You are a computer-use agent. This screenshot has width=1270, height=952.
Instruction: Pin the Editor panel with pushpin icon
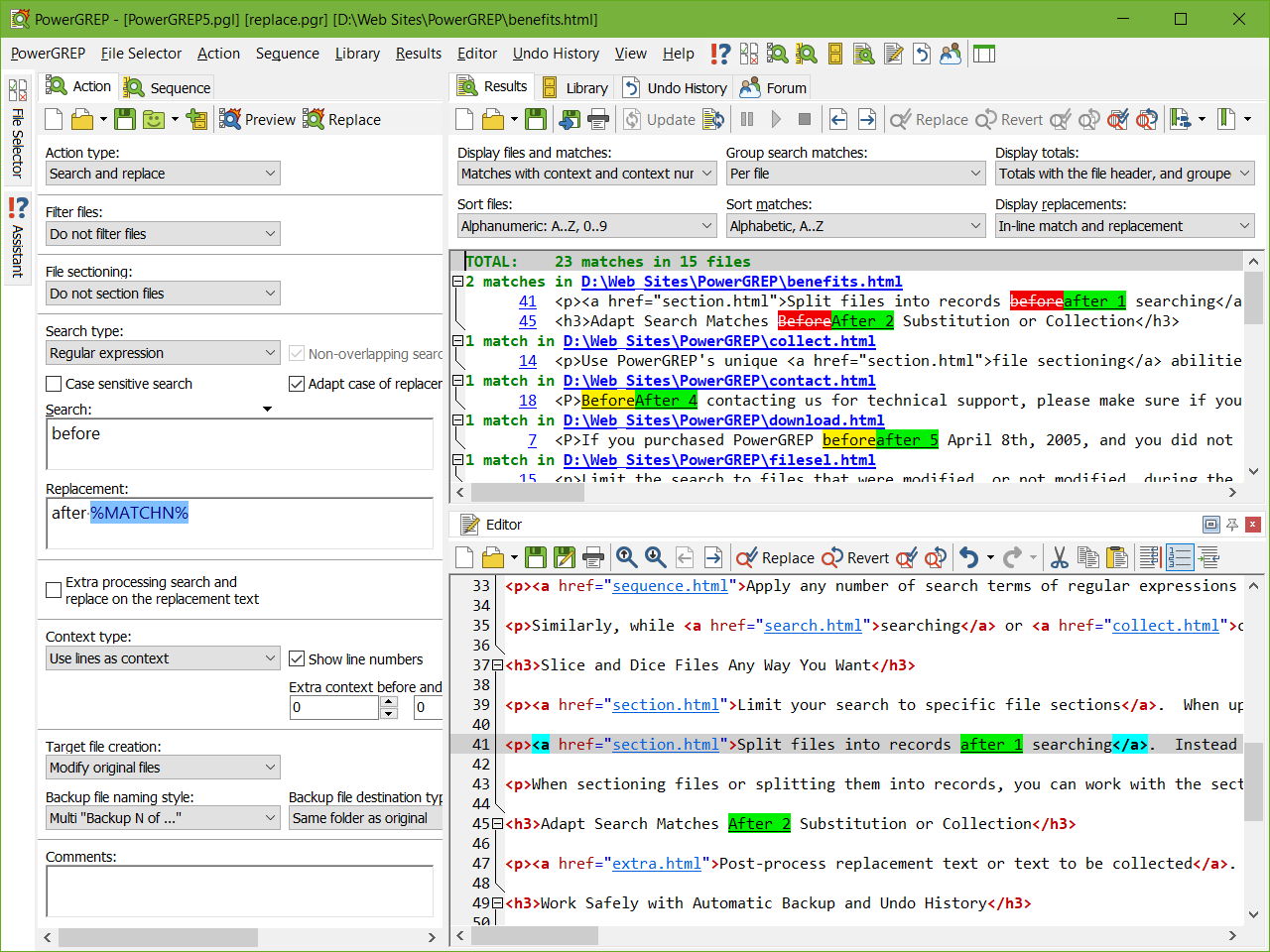(x=1232, y=525)
